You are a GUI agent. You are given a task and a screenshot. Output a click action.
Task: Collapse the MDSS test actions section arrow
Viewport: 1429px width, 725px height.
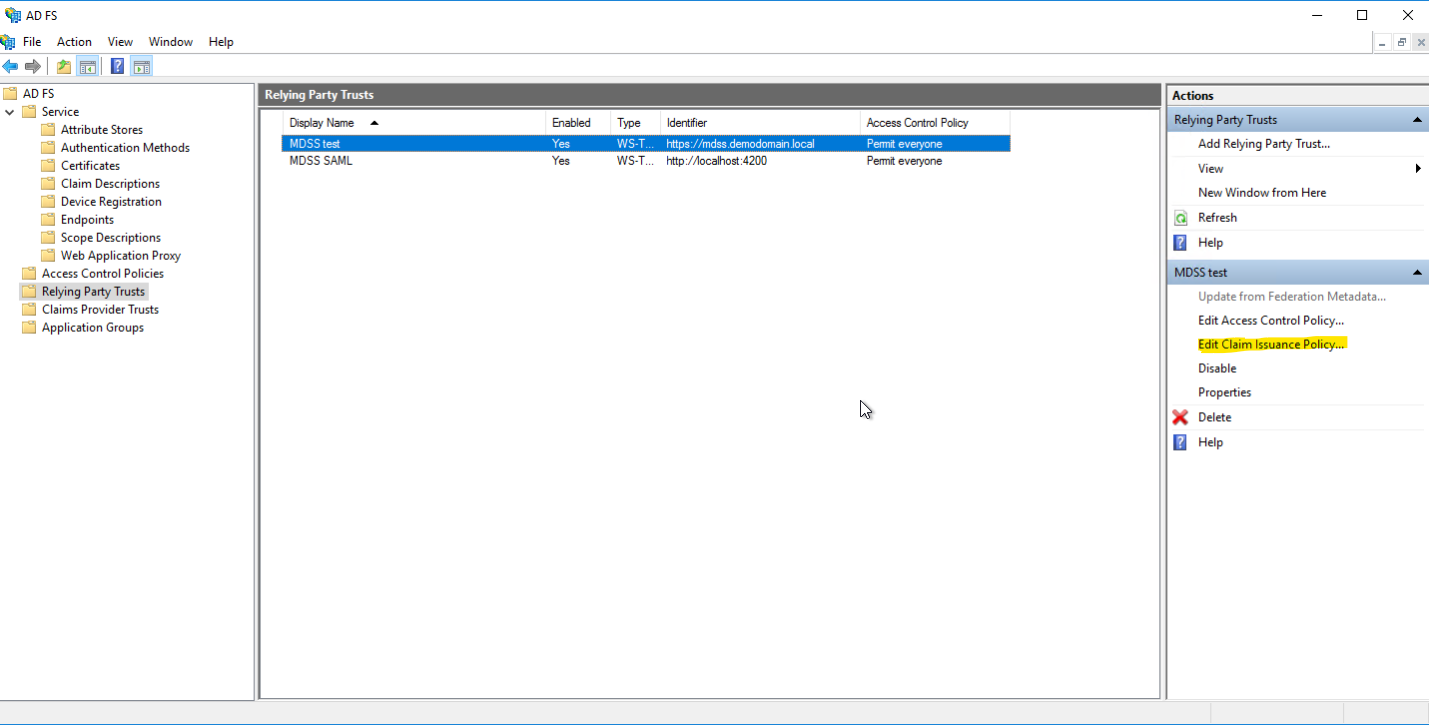click(1417, 273)
